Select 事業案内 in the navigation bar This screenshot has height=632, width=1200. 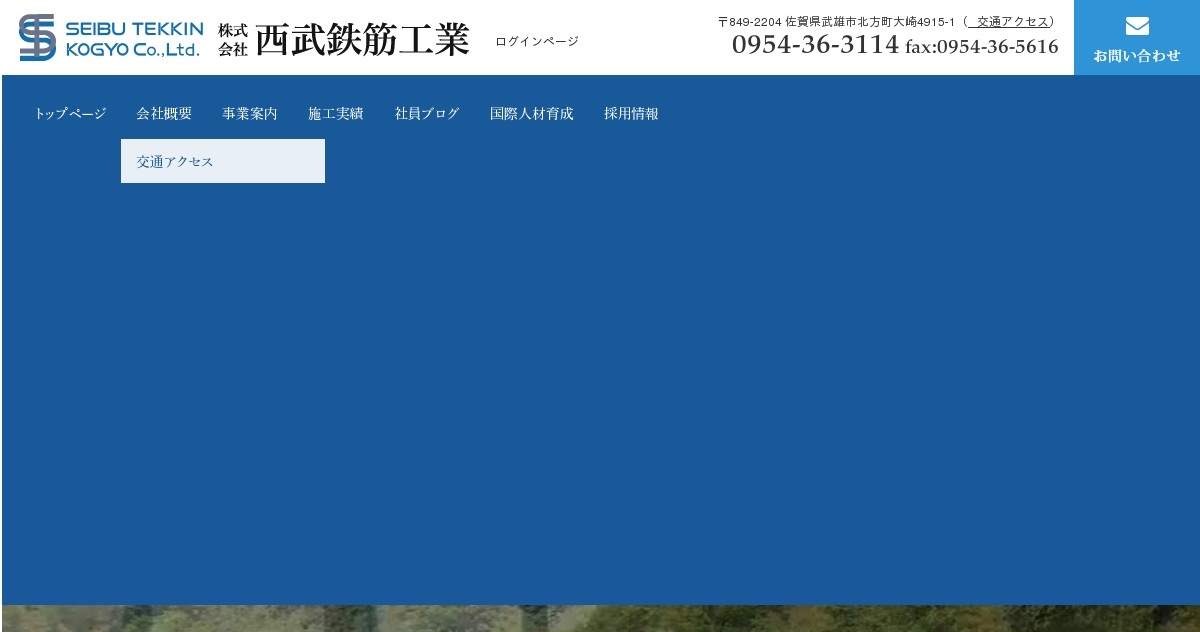coord(250,114)
